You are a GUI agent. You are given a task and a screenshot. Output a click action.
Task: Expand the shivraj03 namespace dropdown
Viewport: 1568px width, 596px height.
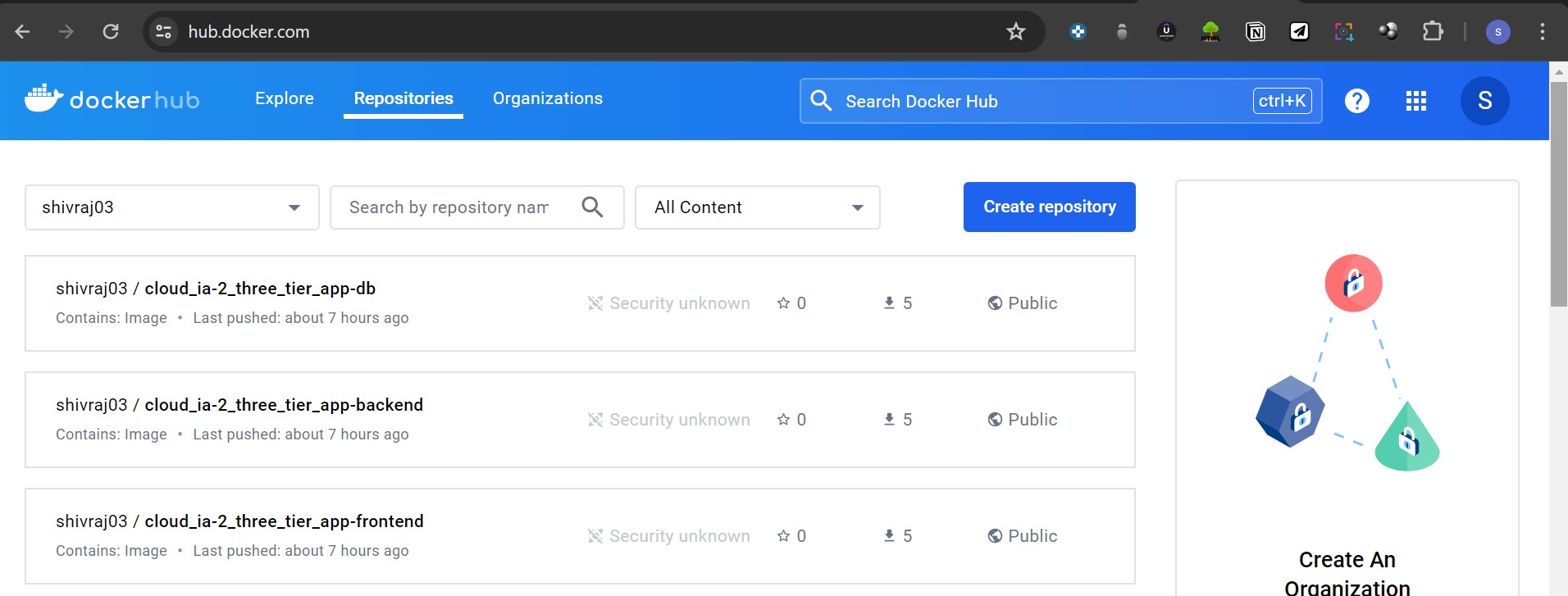[172, 207]
